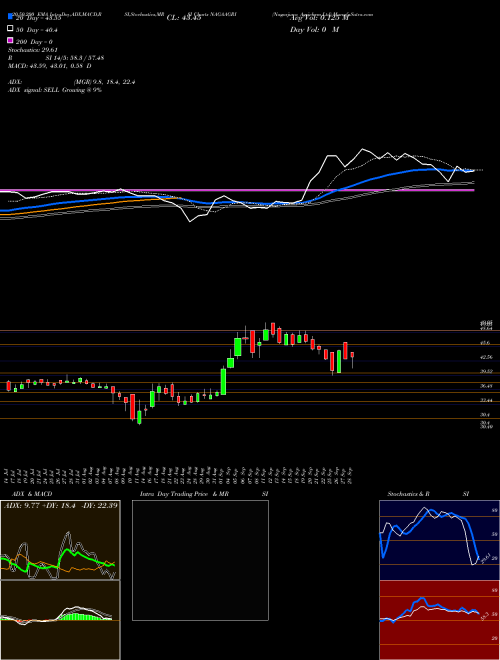
Task: Click the 39.52 price axis label
Action: point(486,371)
